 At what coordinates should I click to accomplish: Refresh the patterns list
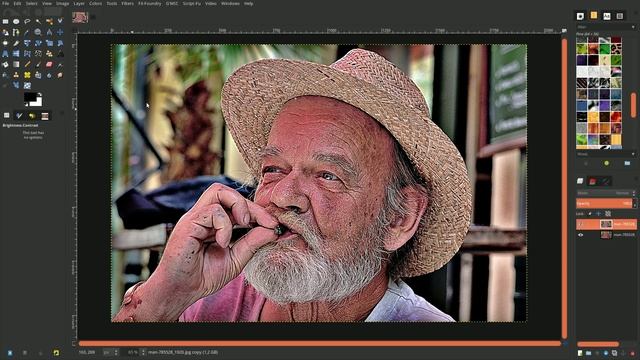pyautogui.click(x=607, y=163)
